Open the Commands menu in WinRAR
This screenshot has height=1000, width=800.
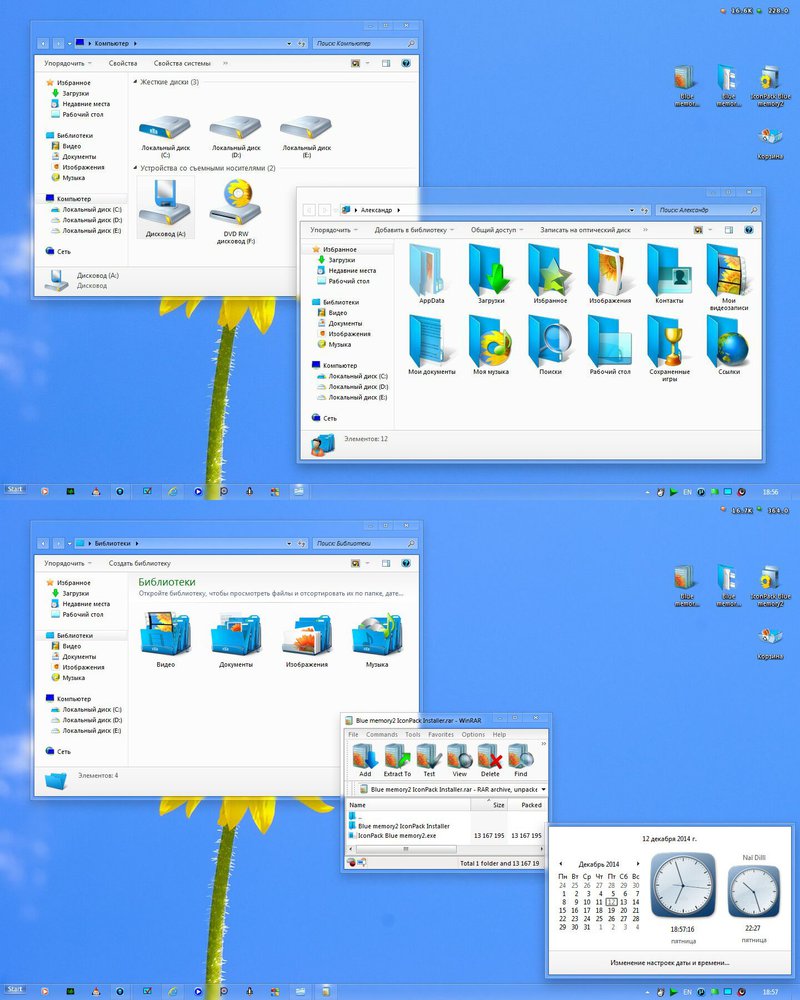383,735
